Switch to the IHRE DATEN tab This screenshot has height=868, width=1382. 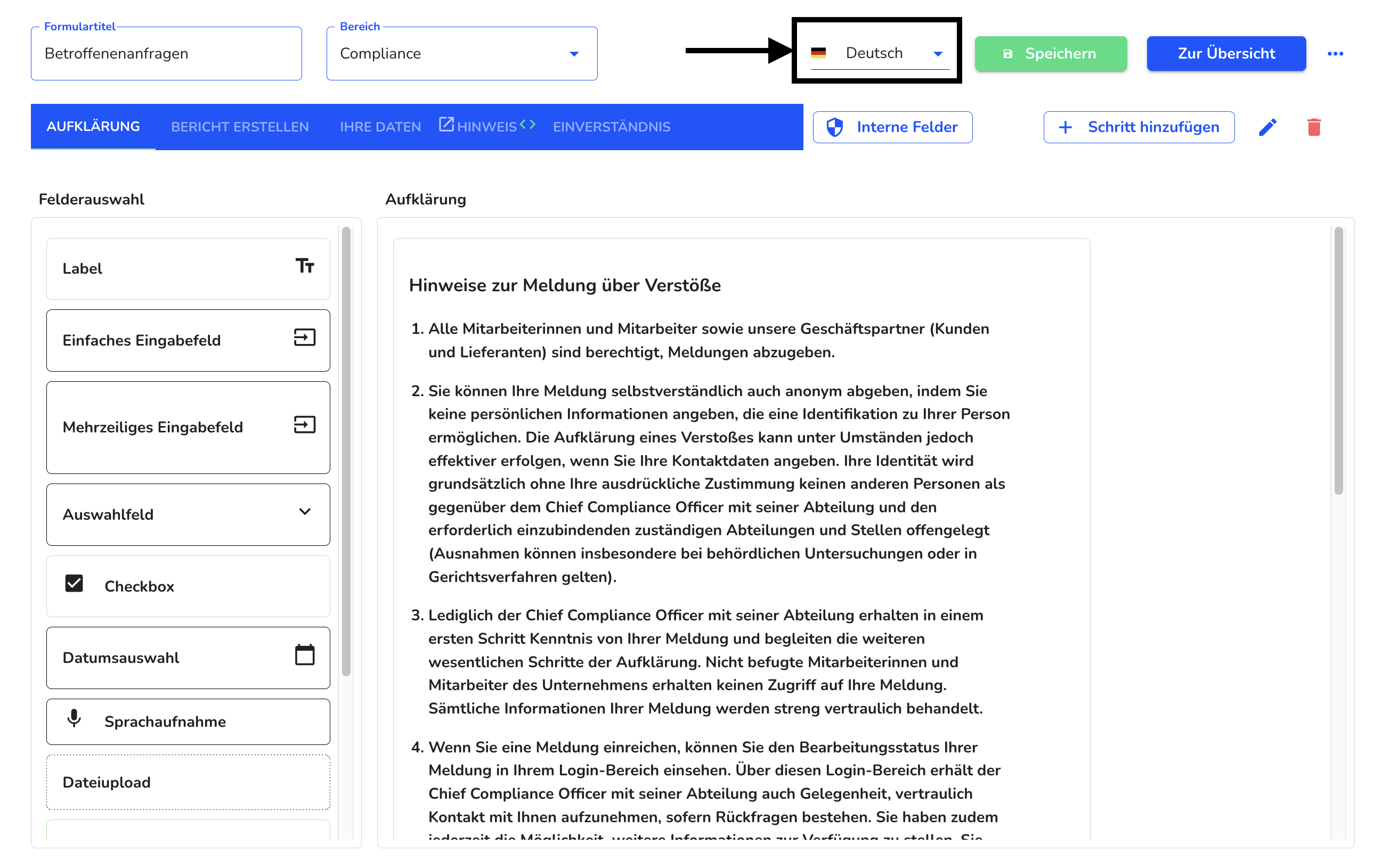[x=380, y=127]
